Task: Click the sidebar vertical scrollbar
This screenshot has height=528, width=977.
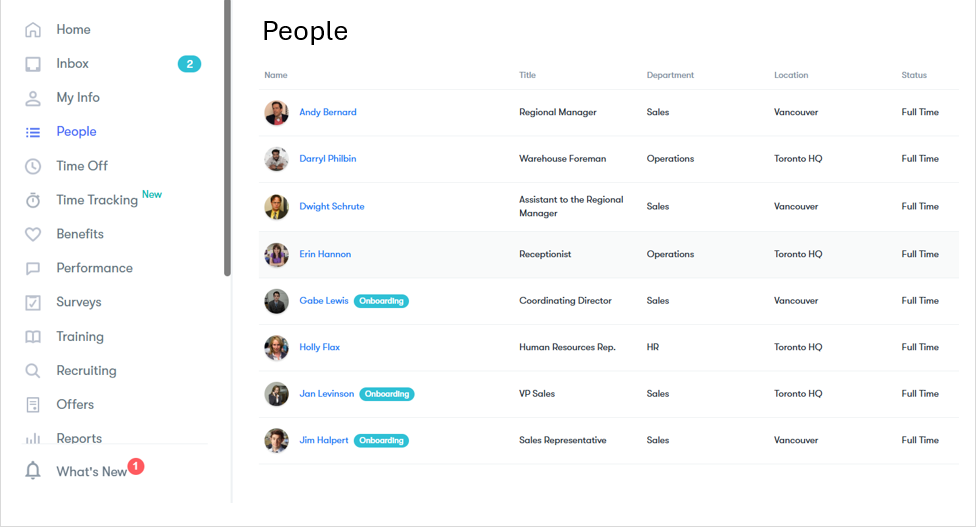Action: (228, 140)
